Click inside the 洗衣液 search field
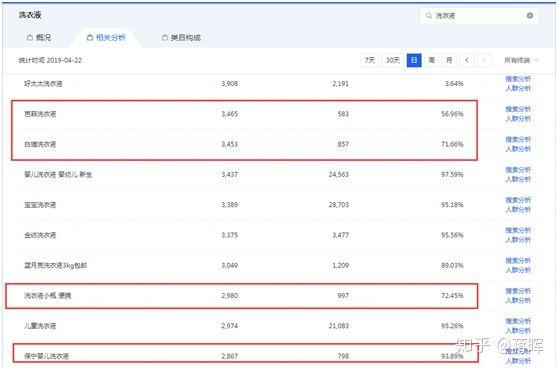This screenshot has width=558, height=369. [479, 16]
